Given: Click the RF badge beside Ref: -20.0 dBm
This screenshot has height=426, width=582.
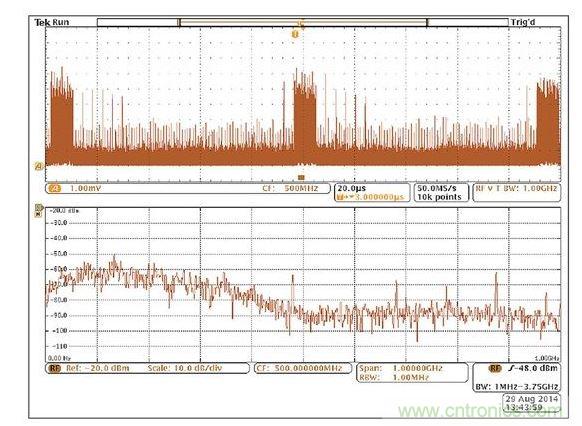Looking at the screenshot, I should (x=55, y=368).
